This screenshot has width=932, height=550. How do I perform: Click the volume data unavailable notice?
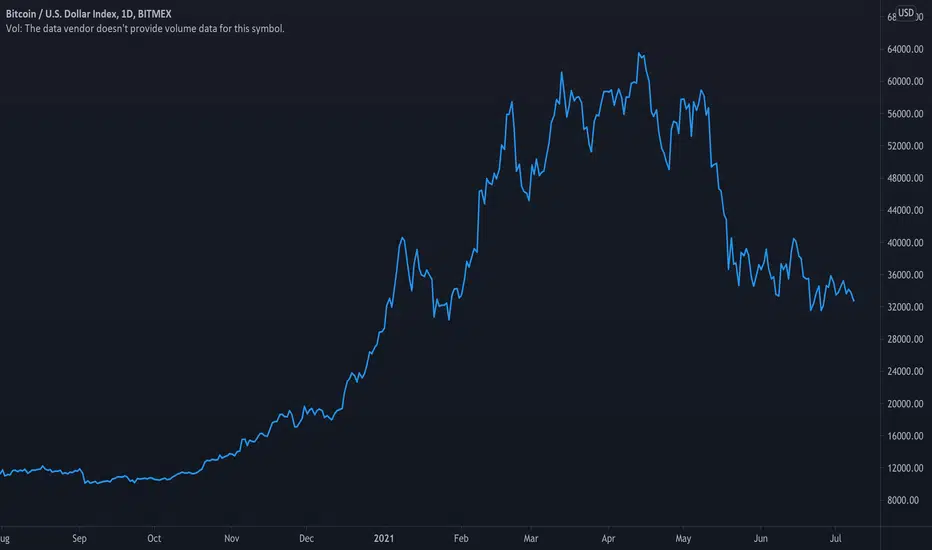coord(145,29)
